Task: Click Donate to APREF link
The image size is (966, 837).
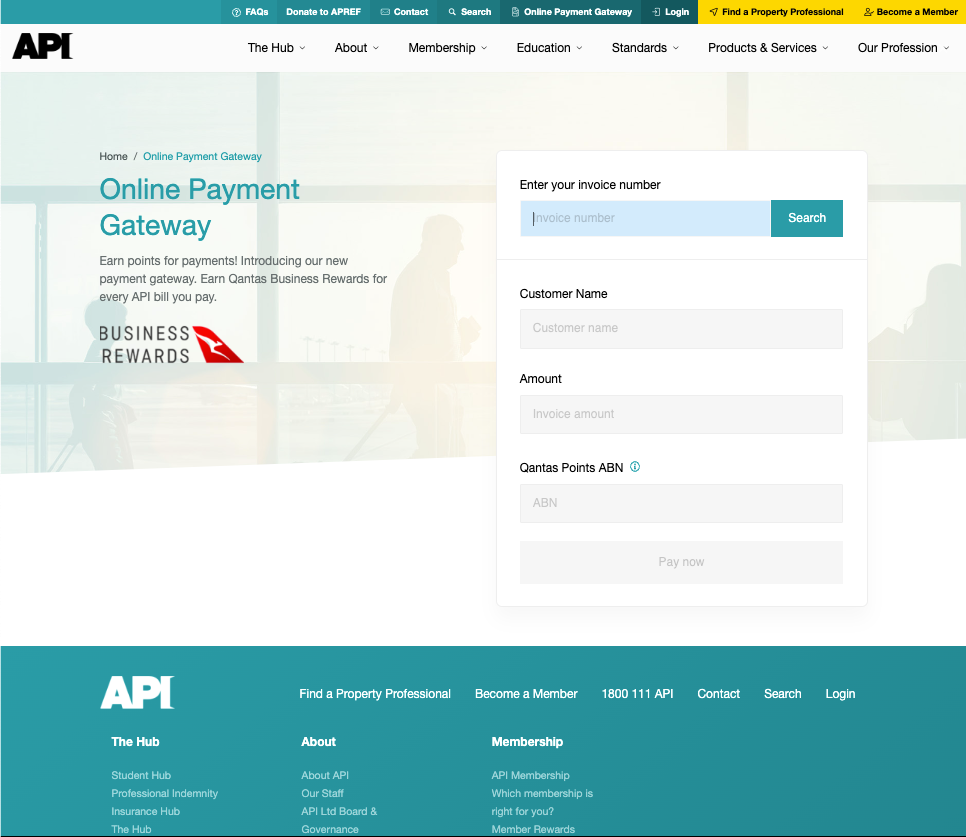Action: pyautogui.click(x=323, y=12)
